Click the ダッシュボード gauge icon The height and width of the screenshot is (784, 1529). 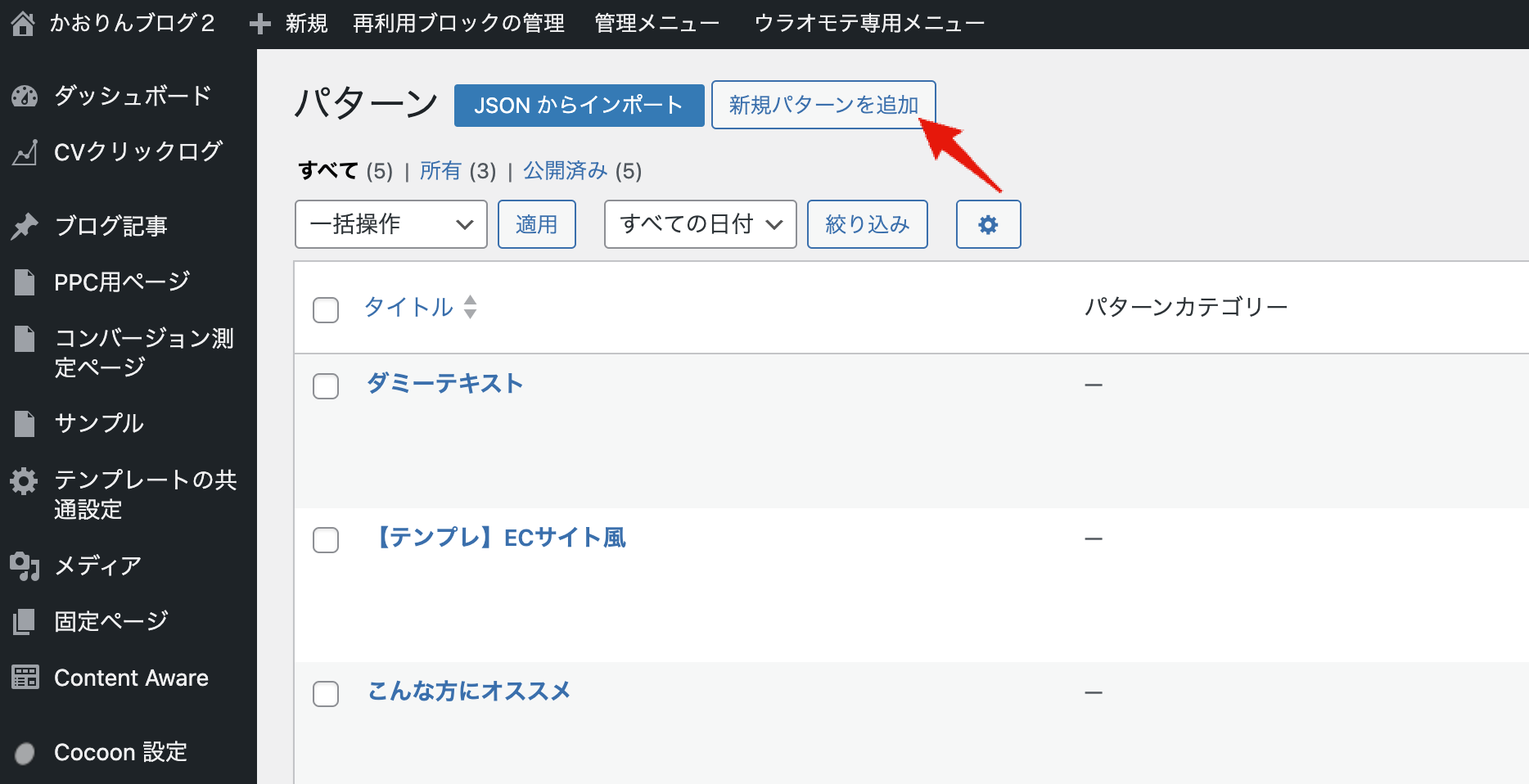click(x=25, y=97)
